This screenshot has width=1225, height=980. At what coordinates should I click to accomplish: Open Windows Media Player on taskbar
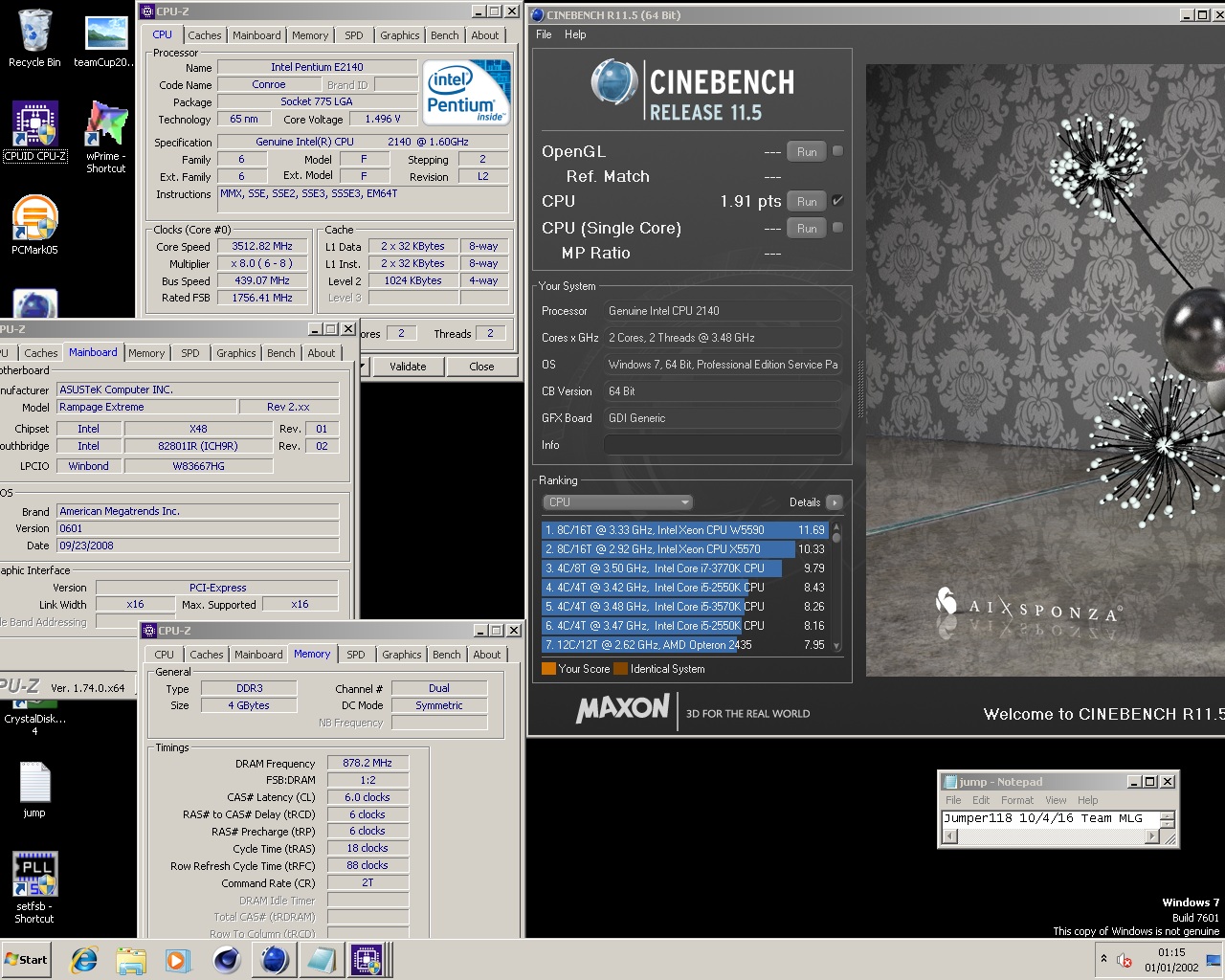click(x=177, y=960)
